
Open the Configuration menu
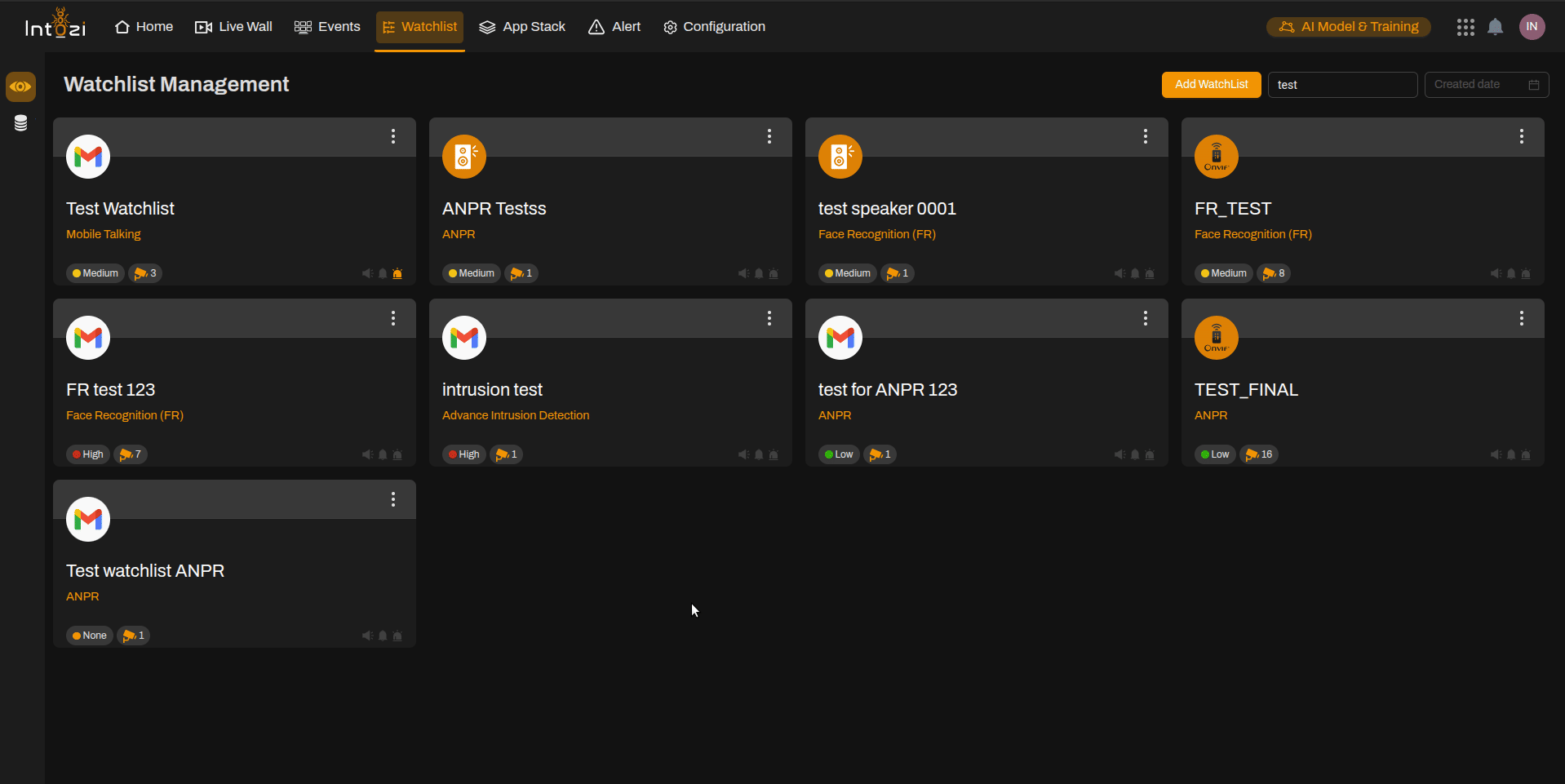tap(713, 26)
